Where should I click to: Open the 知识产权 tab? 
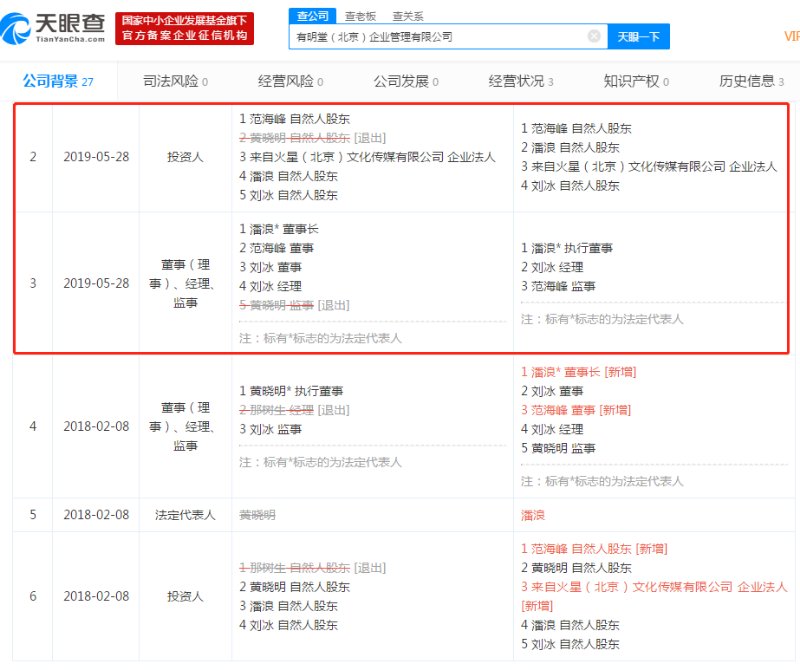tap(636, 81)
